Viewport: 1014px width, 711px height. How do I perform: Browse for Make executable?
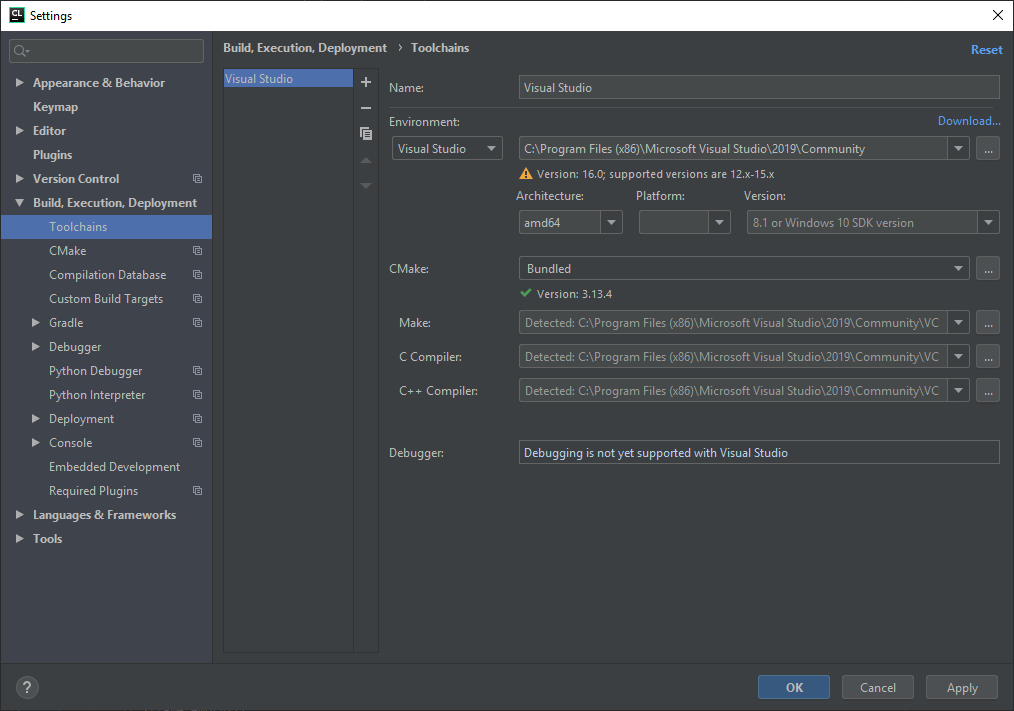tap(987, 322)
